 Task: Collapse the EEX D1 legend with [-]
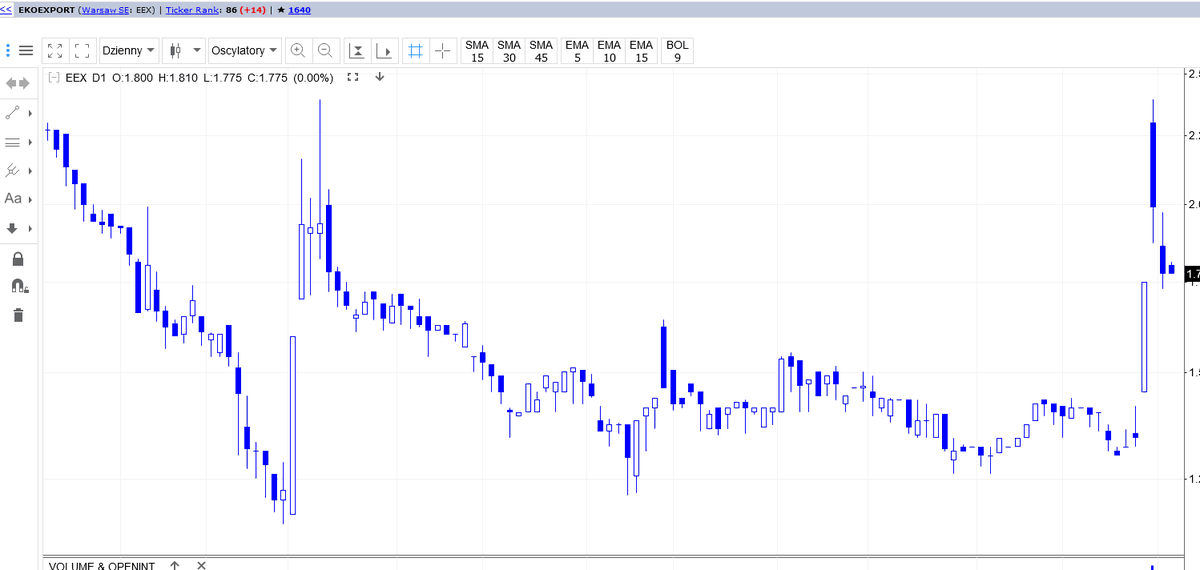(x=54, y=78)
